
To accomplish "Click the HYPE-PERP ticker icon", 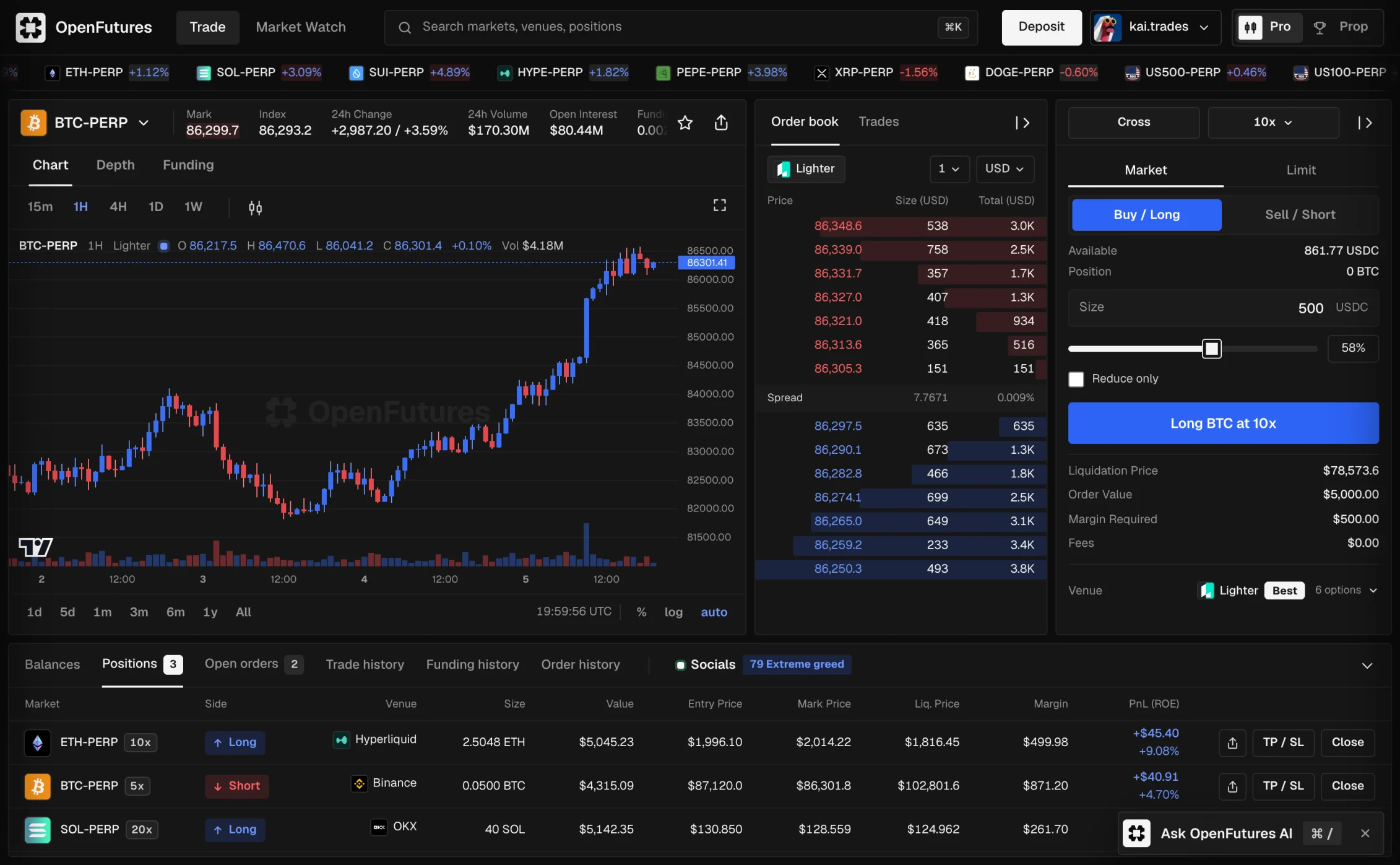I will tap(504, 73).
